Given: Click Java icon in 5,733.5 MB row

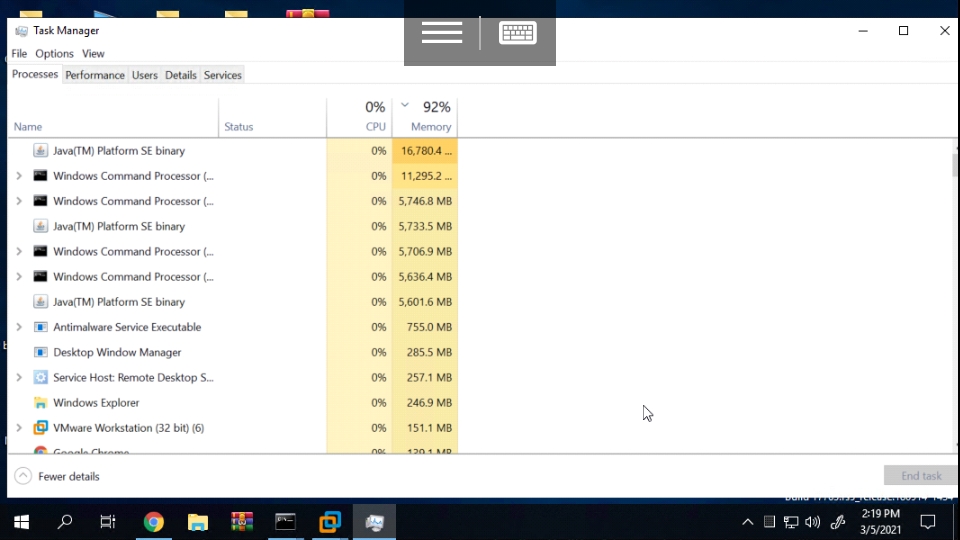Looking at the screenshot, I should tap(40, 226).
